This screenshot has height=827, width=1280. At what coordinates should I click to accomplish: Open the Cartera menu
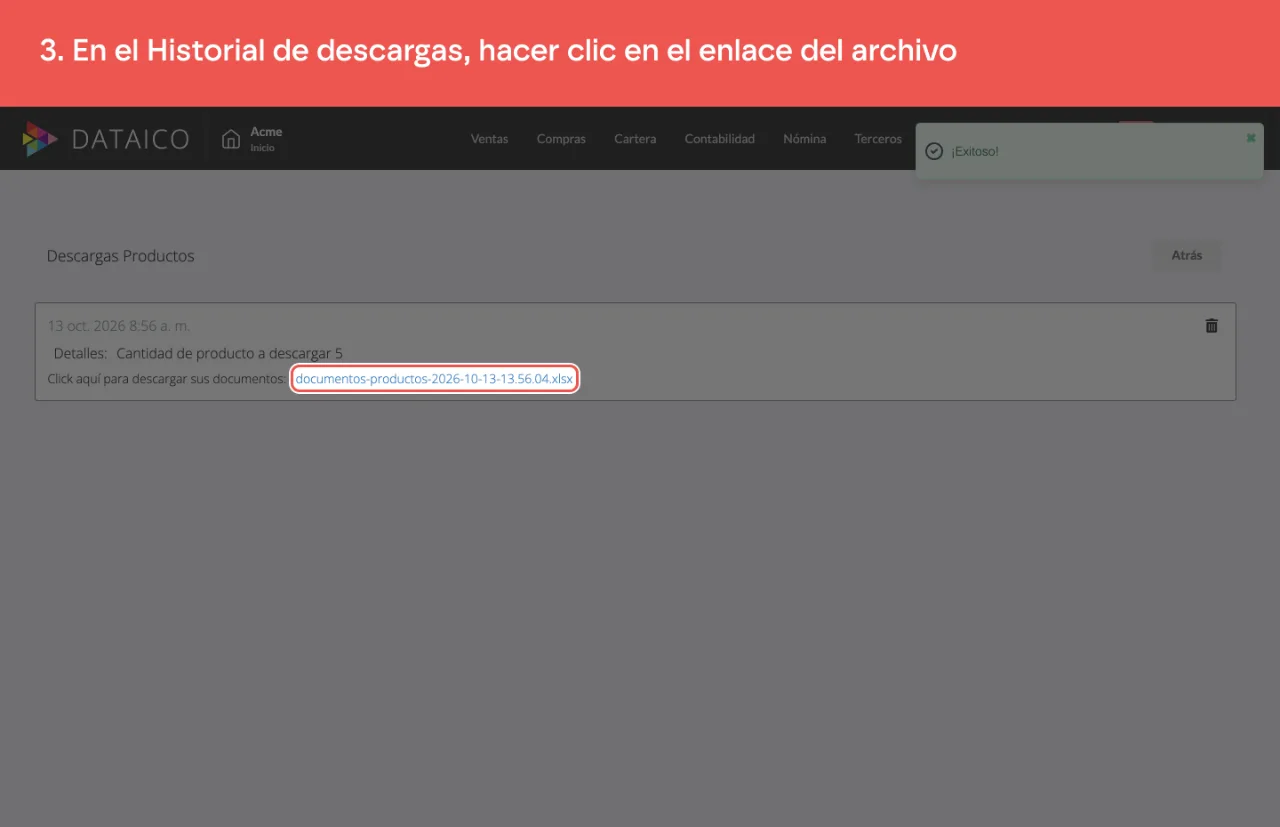(635, 139)
